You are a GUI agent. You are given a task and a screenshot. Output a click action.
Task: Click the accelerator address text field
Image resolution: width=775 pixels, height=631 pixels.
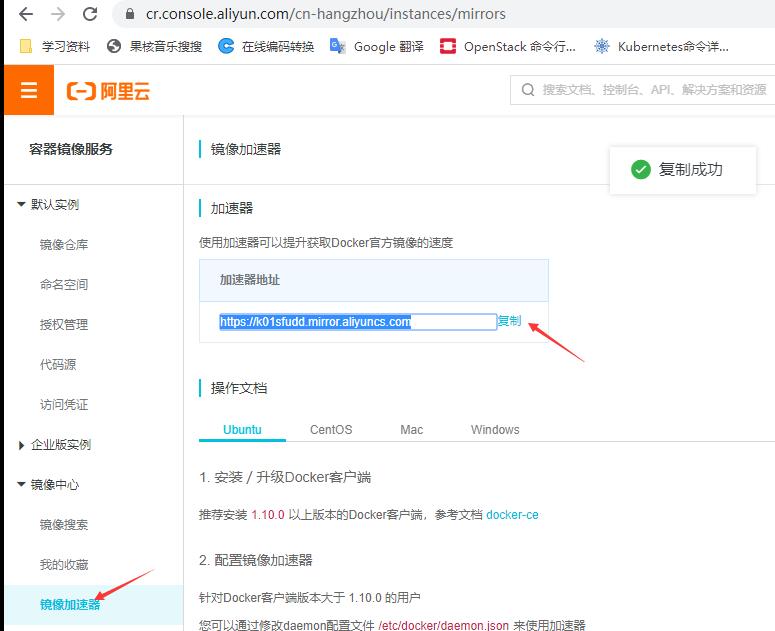358,322
